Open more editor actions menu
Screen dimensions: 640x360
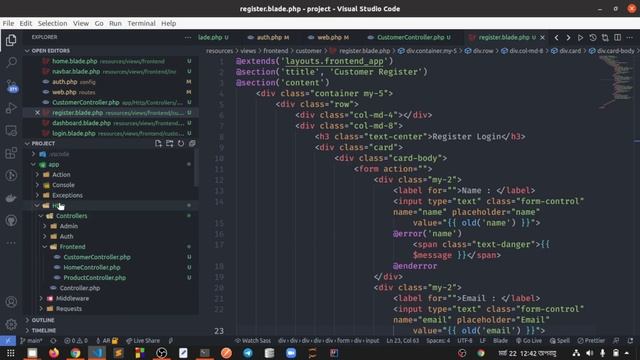pos(630,38)
